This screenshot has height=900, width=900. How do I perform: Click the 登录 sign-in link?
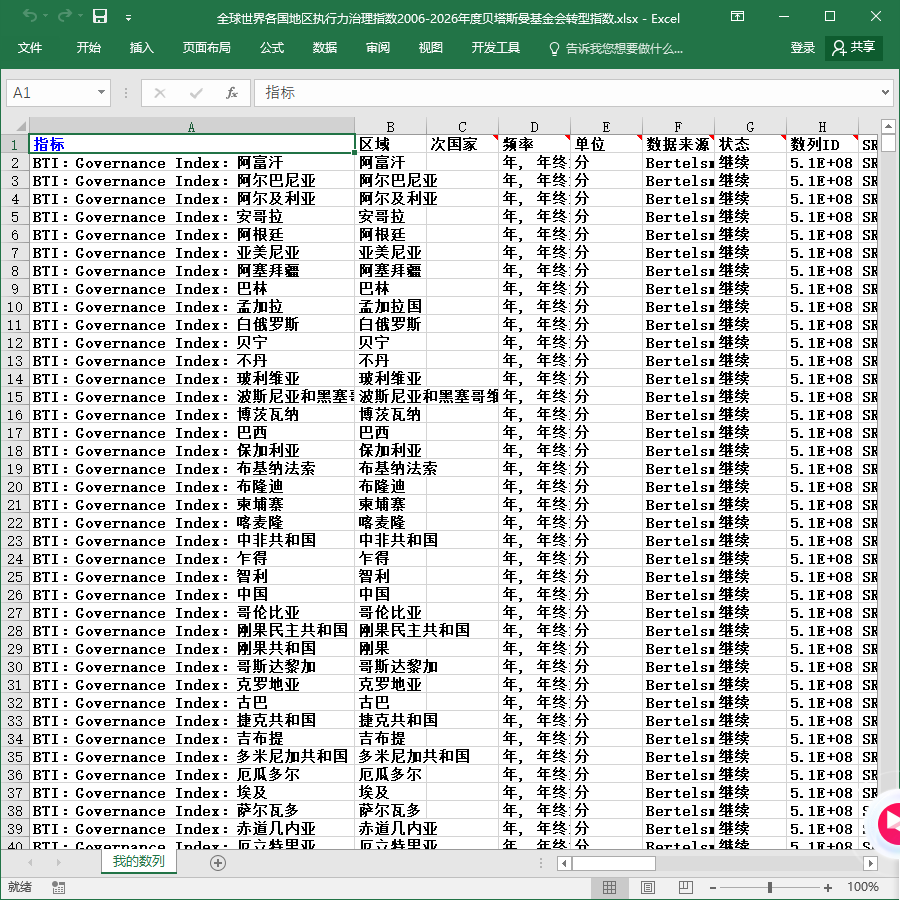802,48
